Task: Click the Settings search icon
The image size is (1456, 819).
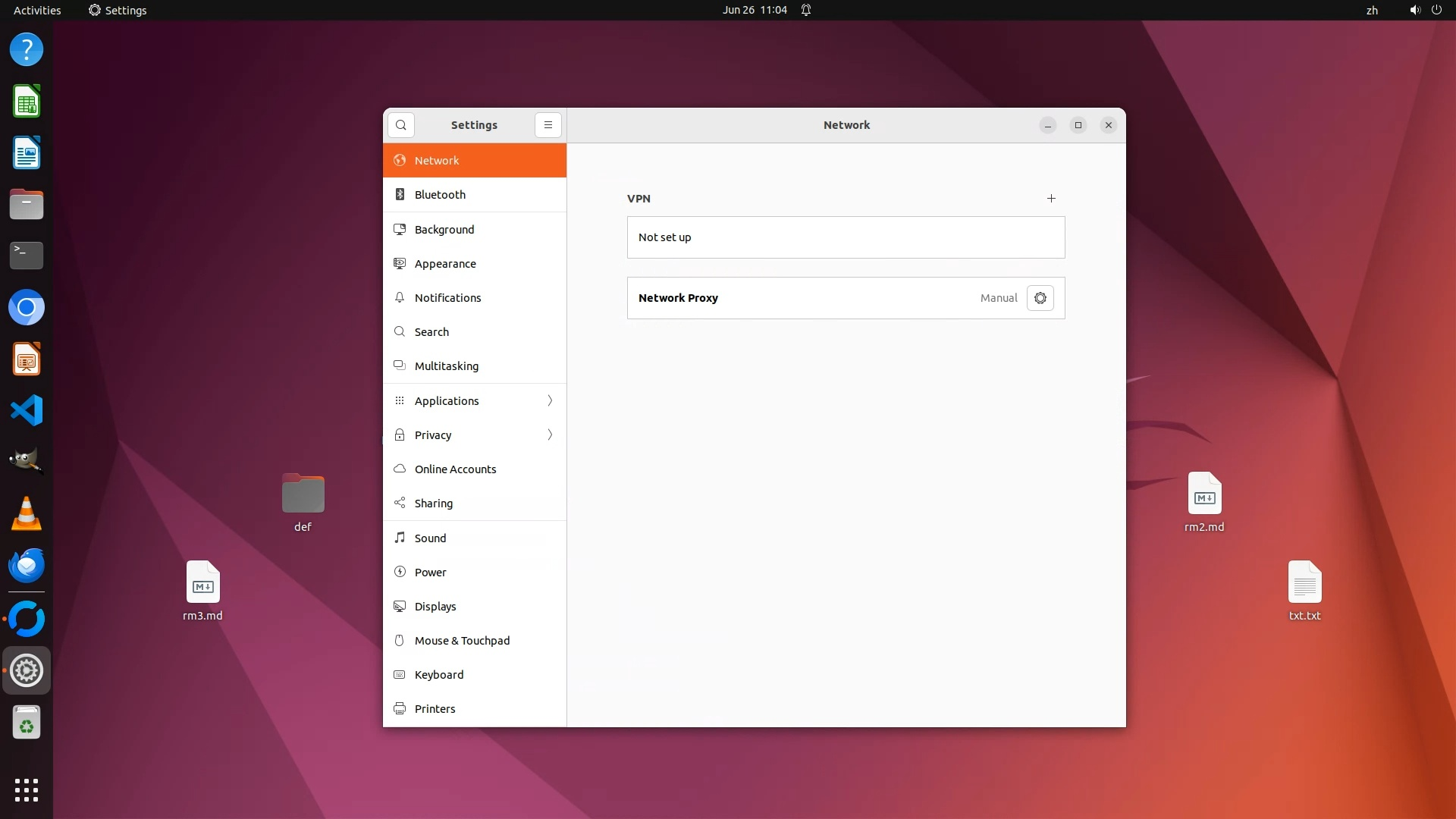Action: click(x=400, y=125)
